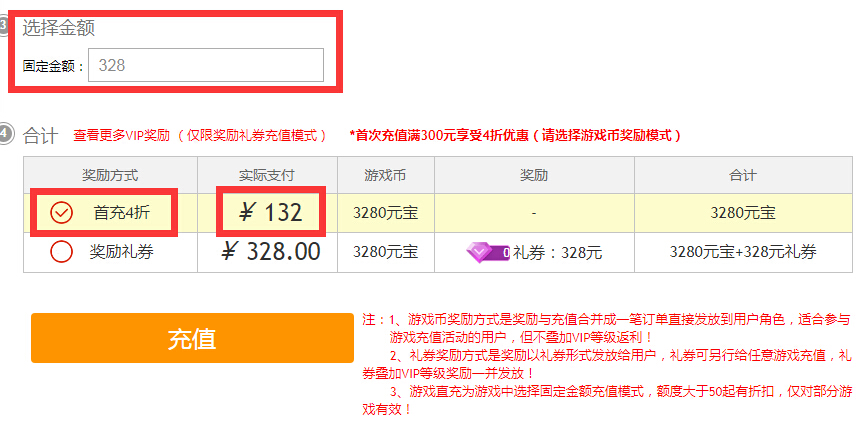
Task: Select the 奖励礼券 radio option
Action: 61,252
